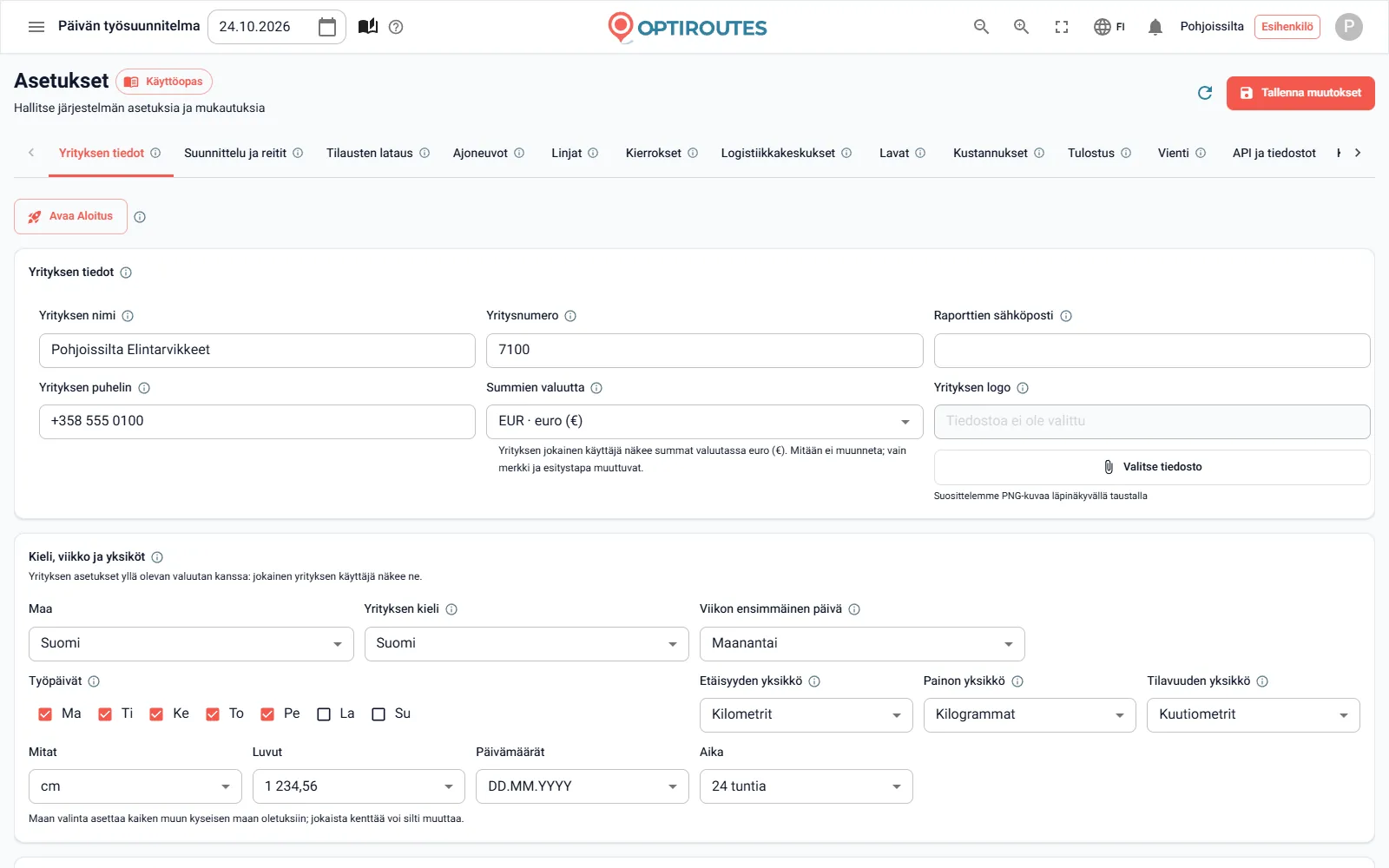Viewport: 1389px width, 868px height.
Task: Enable the La workday checkbox
Action: [324, 714]
